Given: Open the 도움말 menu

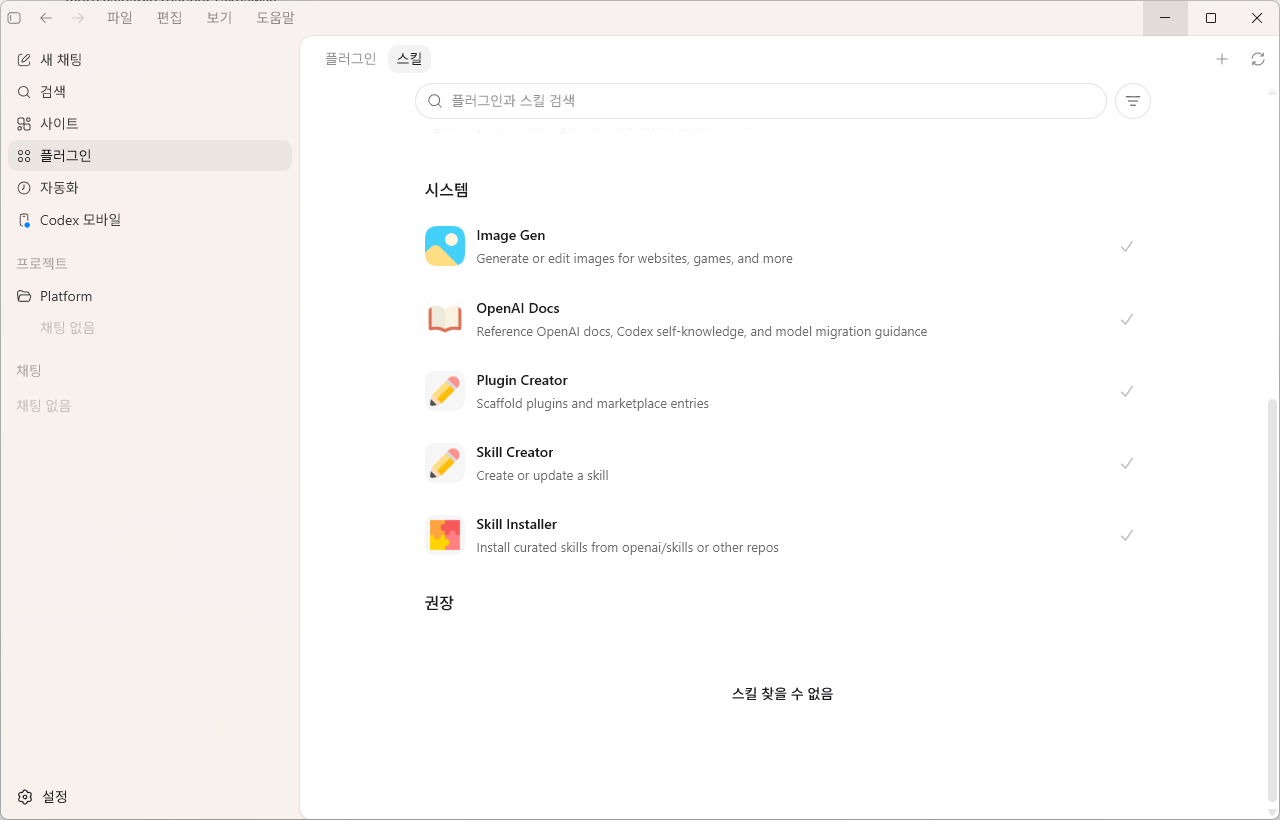Looking at the screenshot, I should pos(275,18).
